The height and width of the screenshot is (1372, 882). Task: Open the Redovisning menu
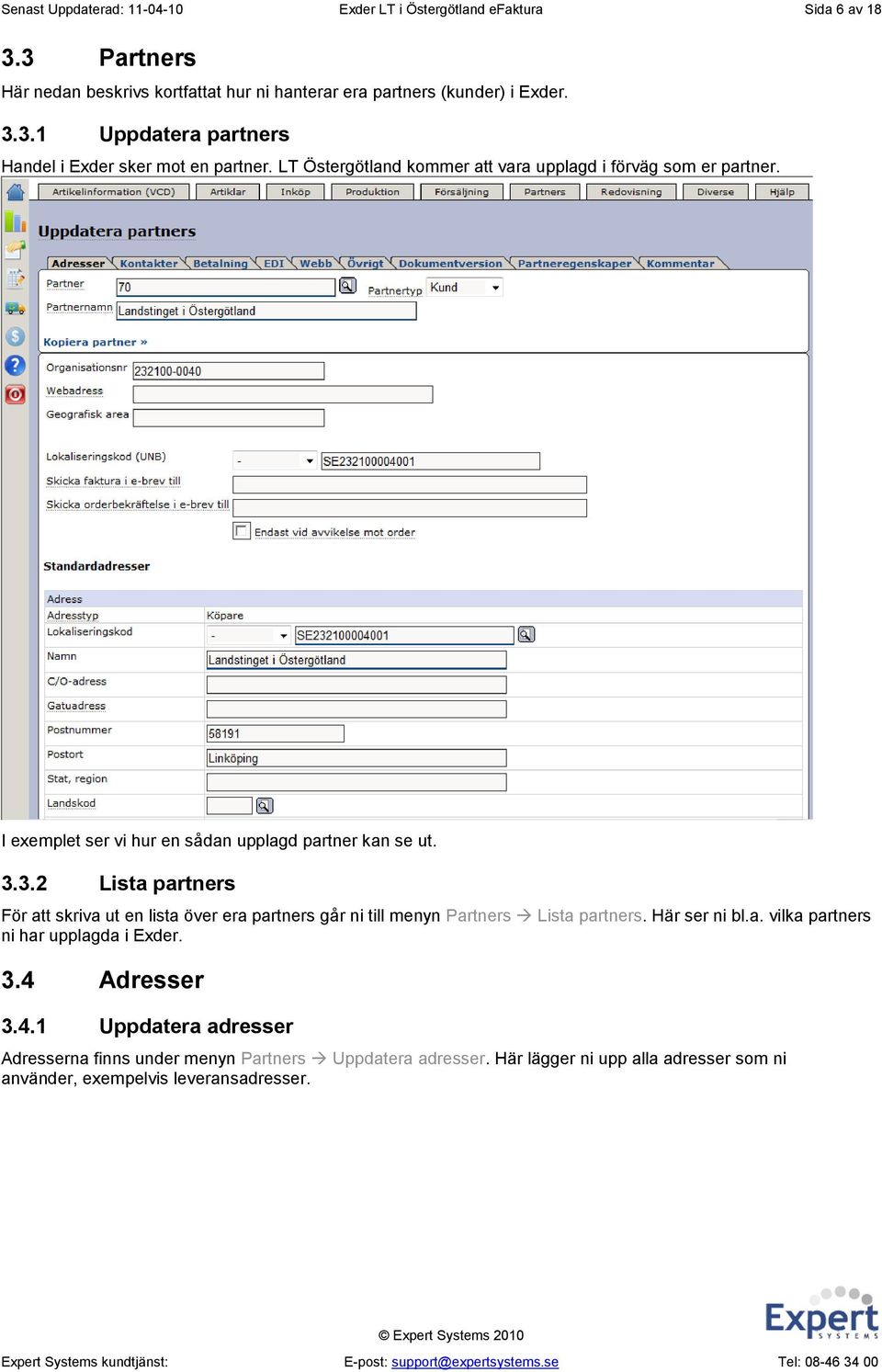click(631, 192)
